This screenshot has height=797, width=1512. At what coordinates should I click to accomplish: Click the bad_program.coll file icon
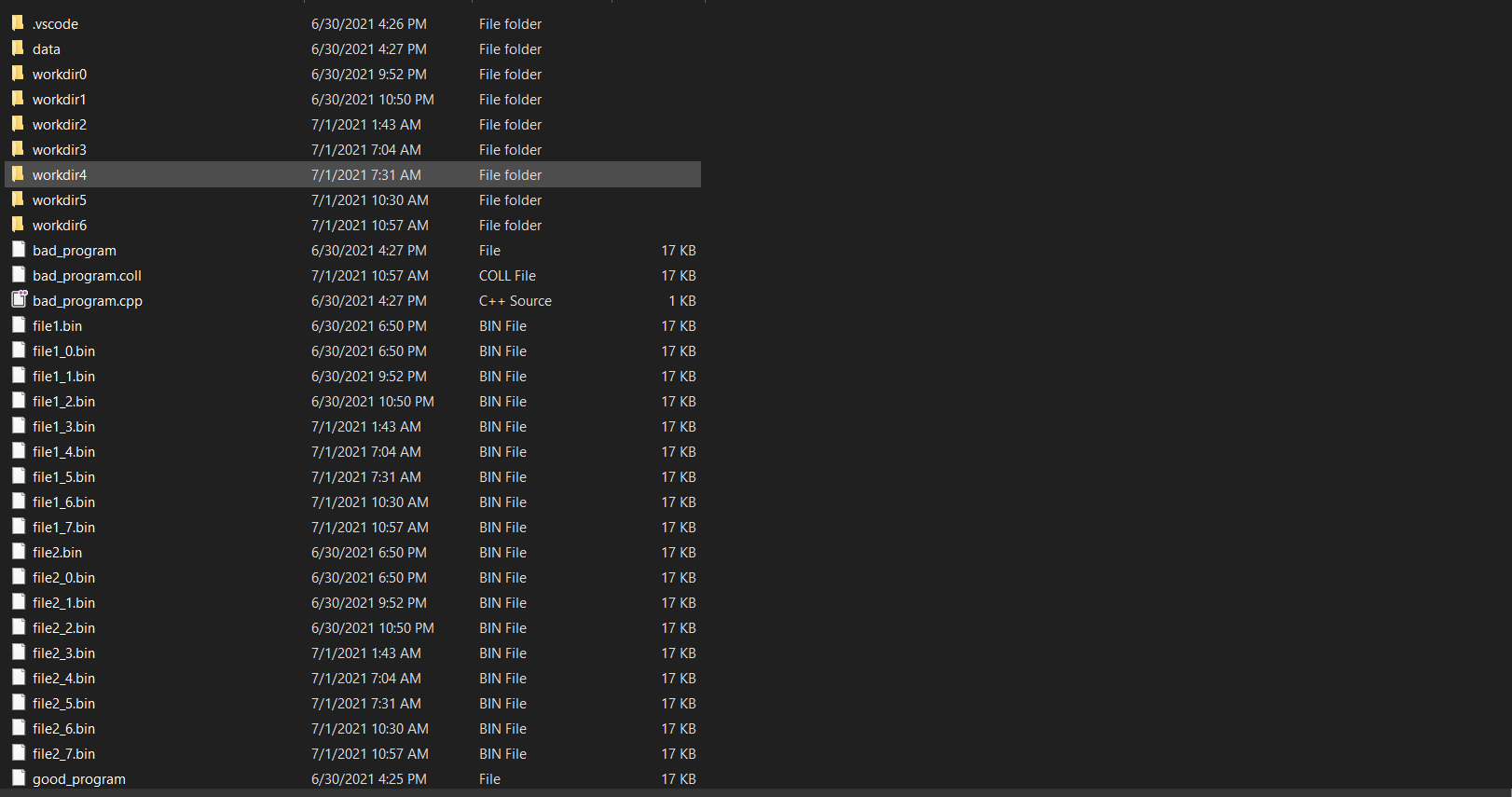pyautogui.click(x=19, y=274)
